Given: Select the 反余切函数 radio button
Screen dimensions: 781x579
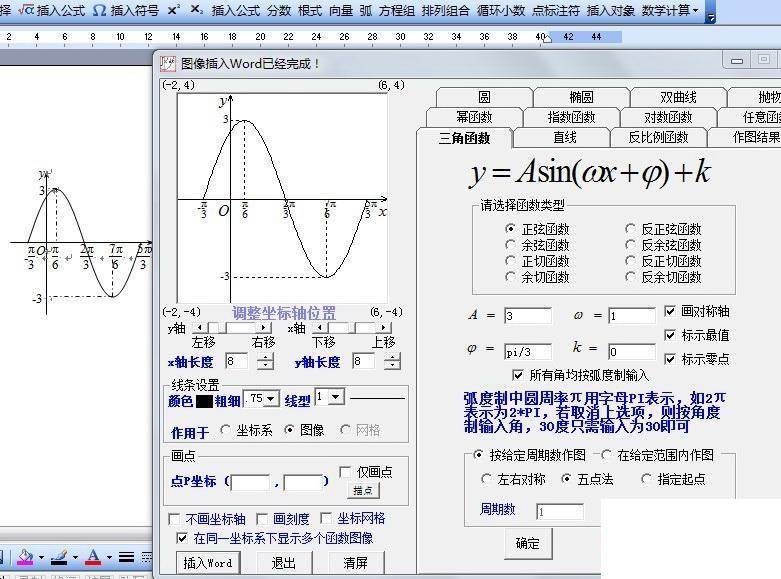Looking at the screenshot, I should [630, 277].
